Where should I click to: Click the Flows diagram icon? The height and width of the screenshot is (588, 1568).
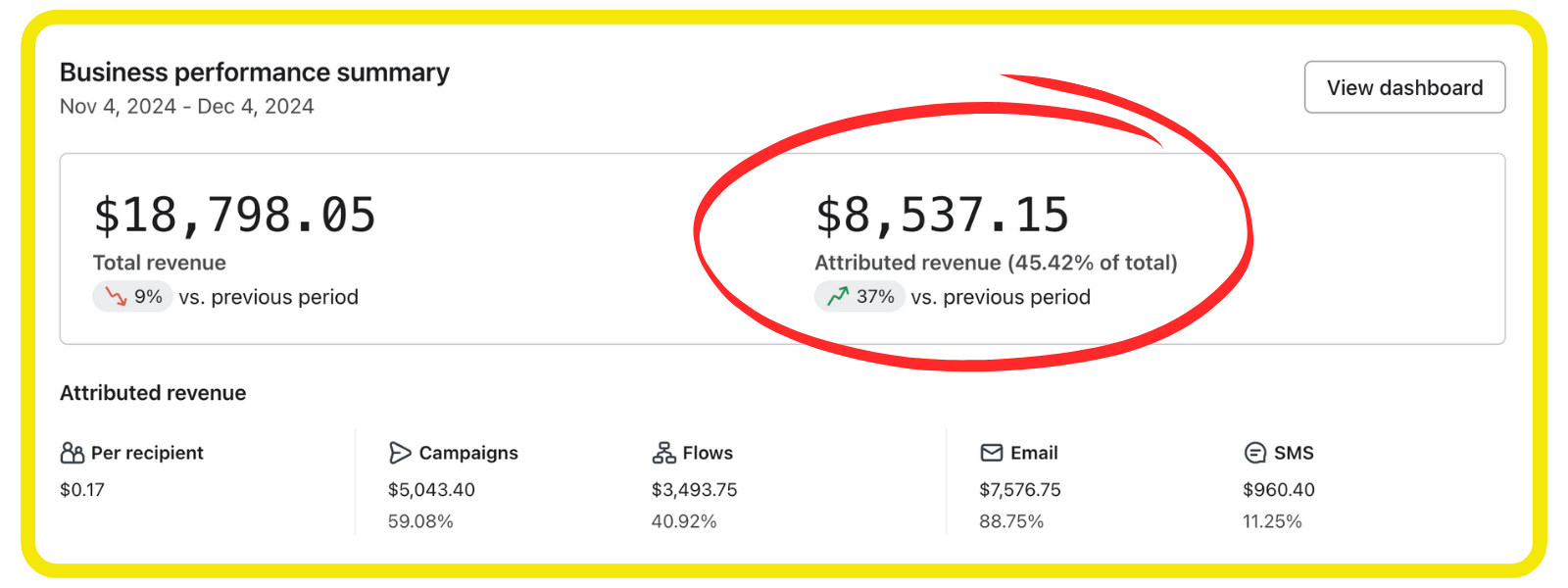[663, 453]
